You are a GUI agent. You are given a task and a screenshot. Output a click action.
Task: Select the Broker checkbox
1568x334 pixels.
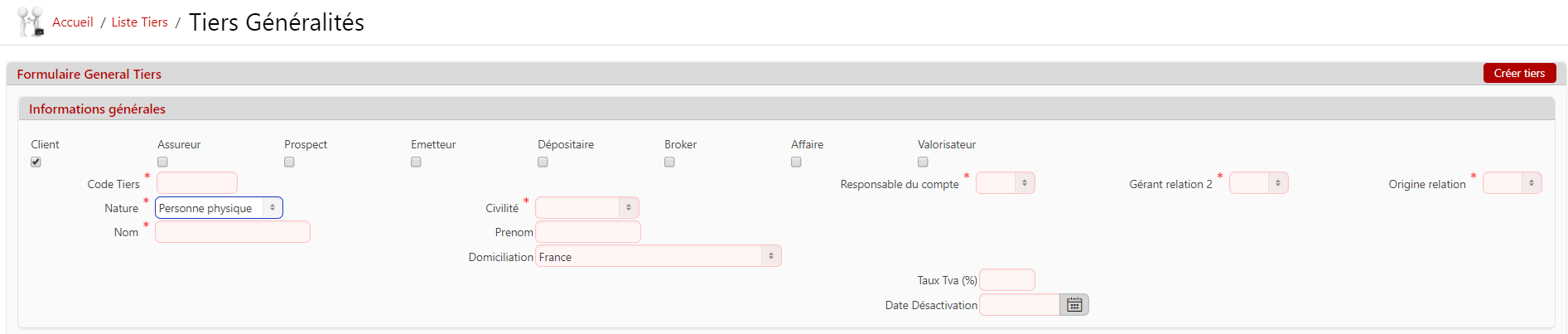pyautogui.click(x=669, y=162)
